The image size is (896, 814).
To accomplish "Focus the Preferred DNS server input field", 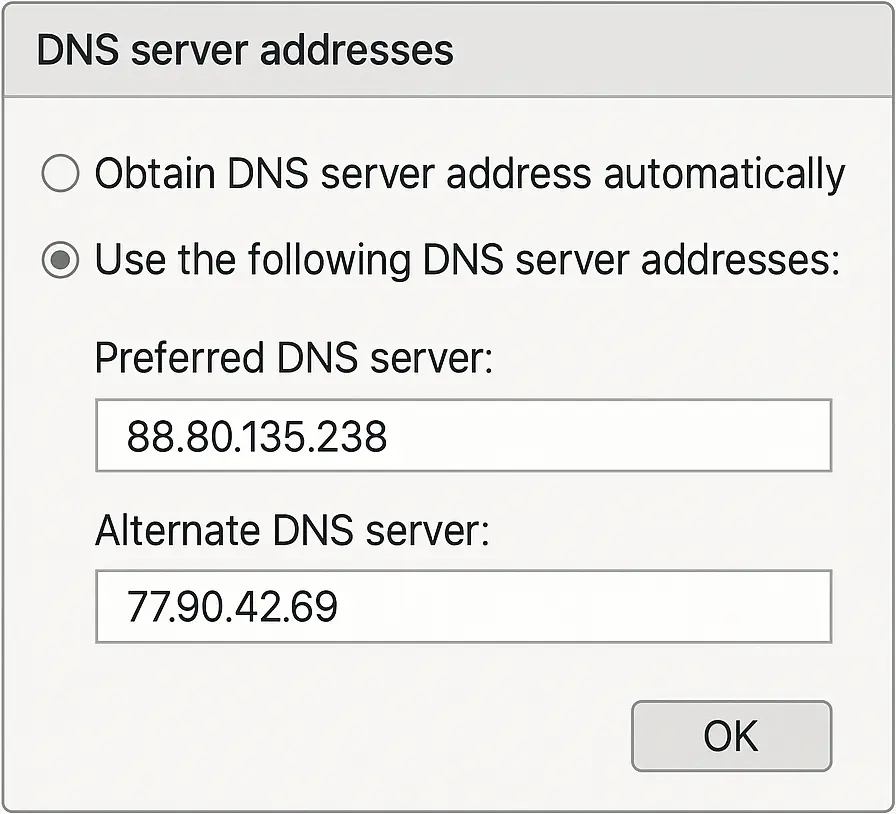I will [463, 436].
